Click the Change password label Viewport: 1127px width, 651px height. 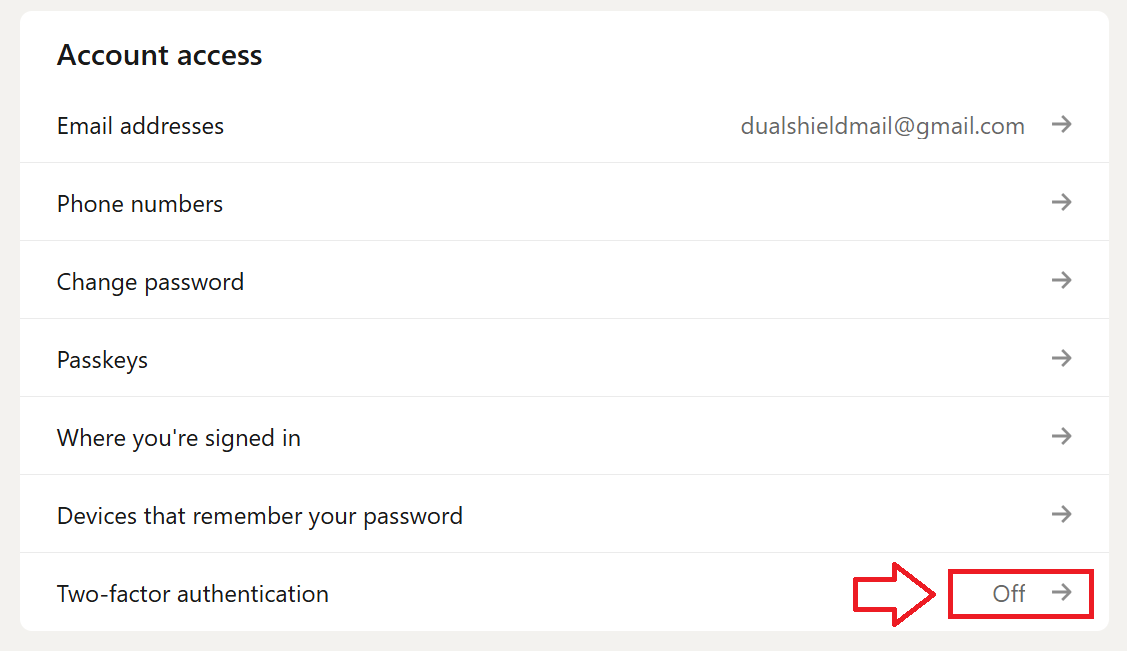coord(150,282)
